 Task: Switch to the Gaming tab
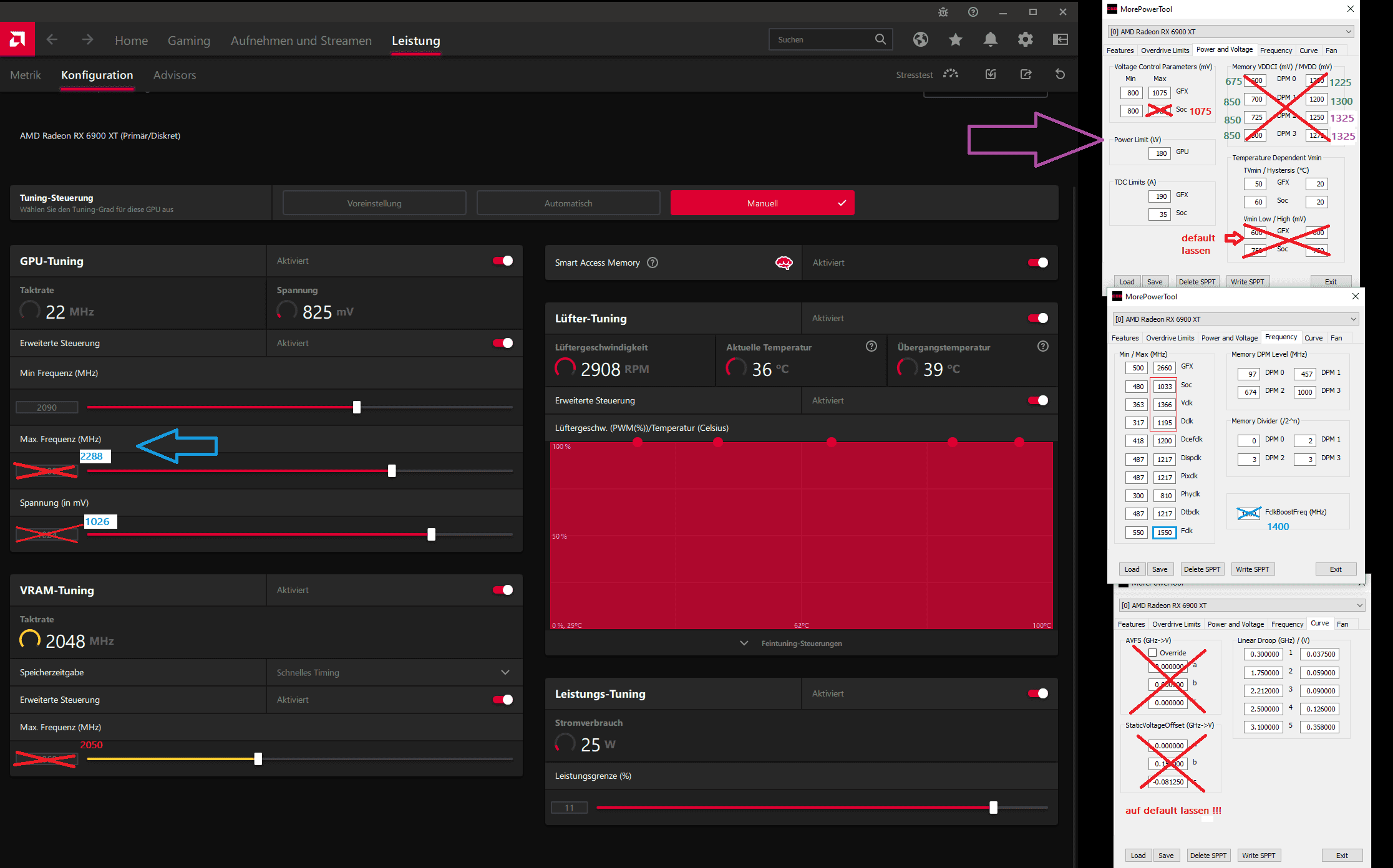point(188,41)
